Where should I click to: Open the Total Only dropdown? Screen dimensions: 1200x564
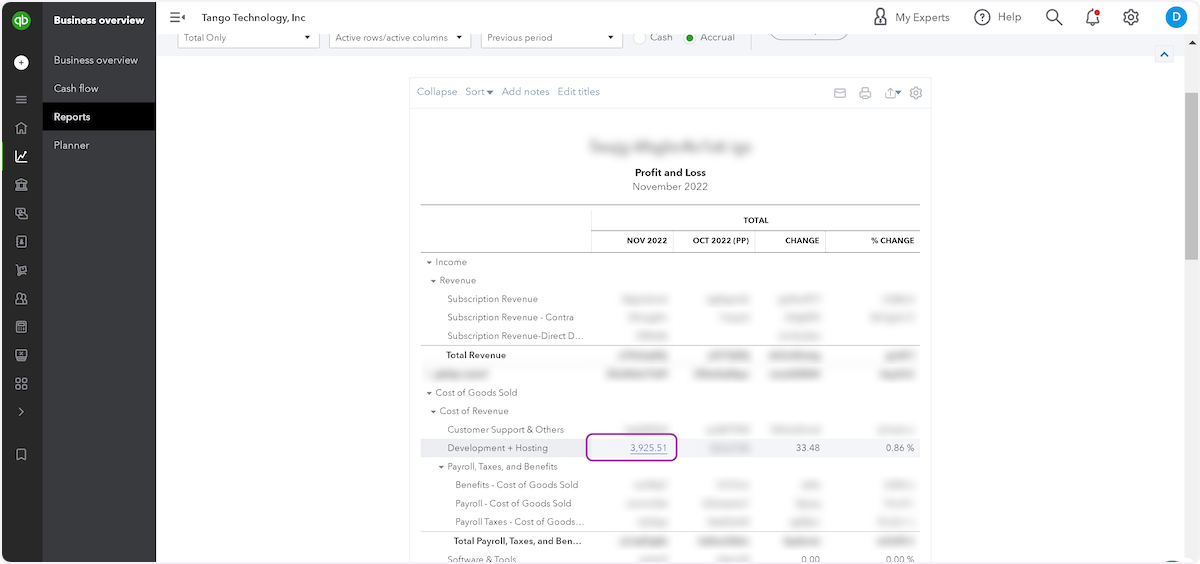pos(248,38)
